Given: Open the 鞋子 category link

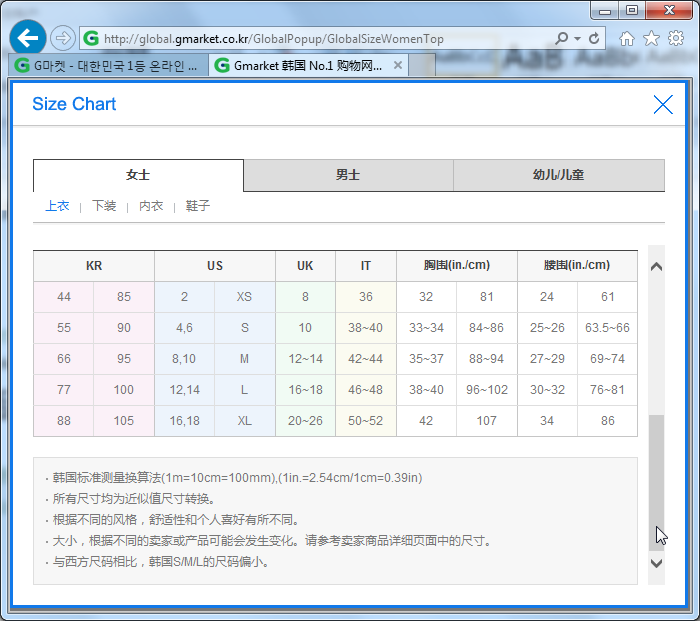Looking at the screenshot, I should pos(198,206).
